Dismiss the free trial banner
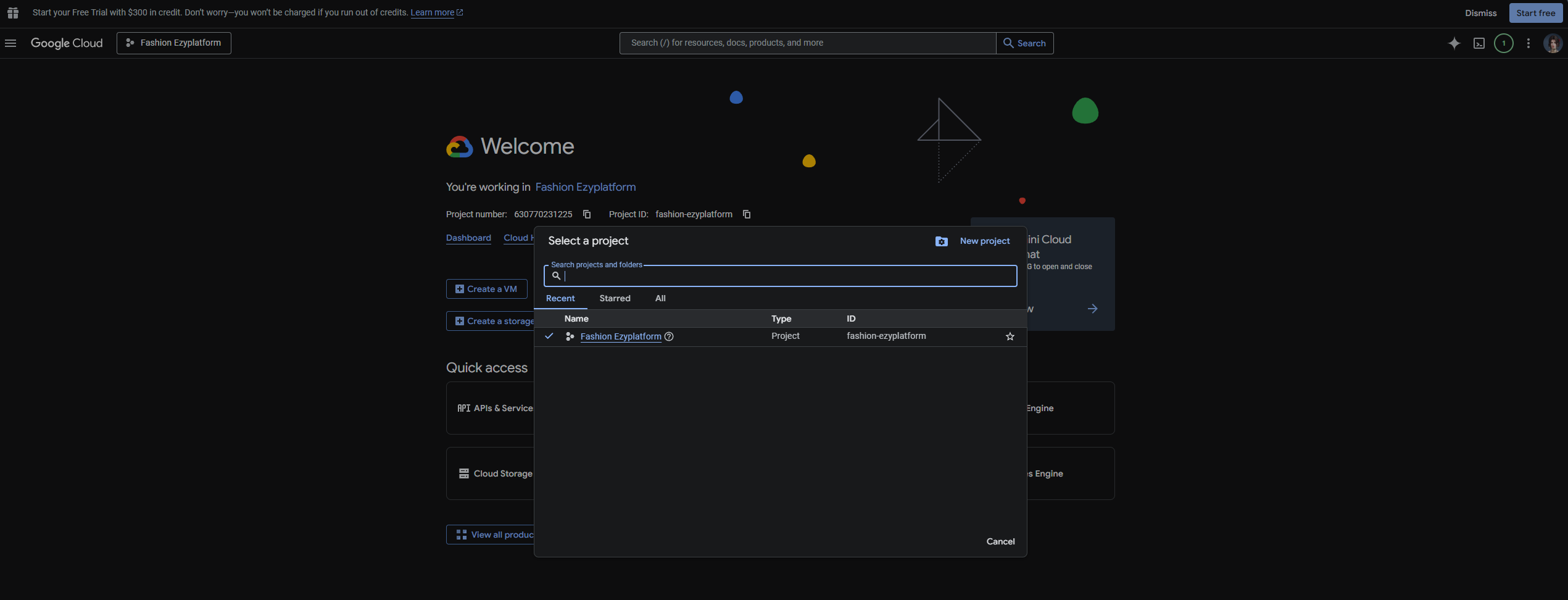 click(1480, 13)
